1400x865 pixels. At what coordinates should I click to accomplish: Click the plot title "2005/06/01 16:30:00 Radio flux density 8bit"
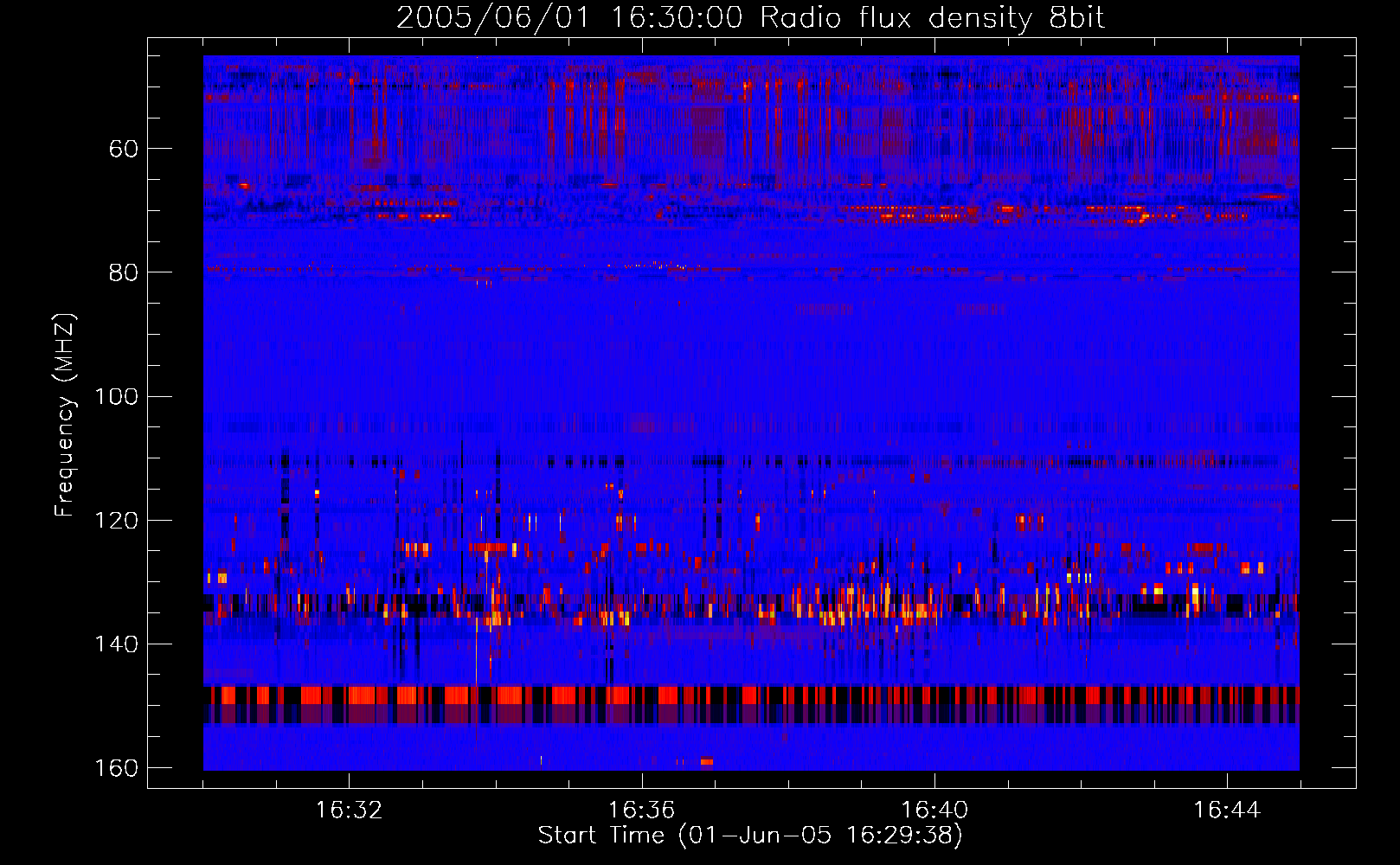tap(750, 17)
